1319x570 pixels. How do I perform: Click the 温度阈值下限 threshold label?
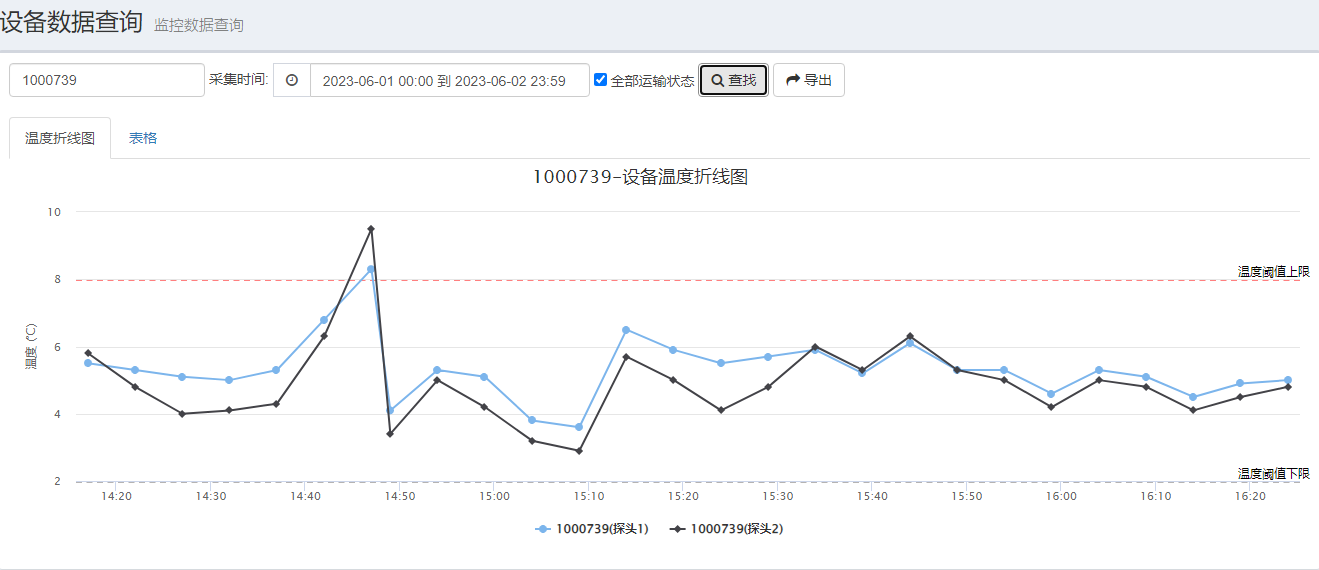(x=1273, y=473)
